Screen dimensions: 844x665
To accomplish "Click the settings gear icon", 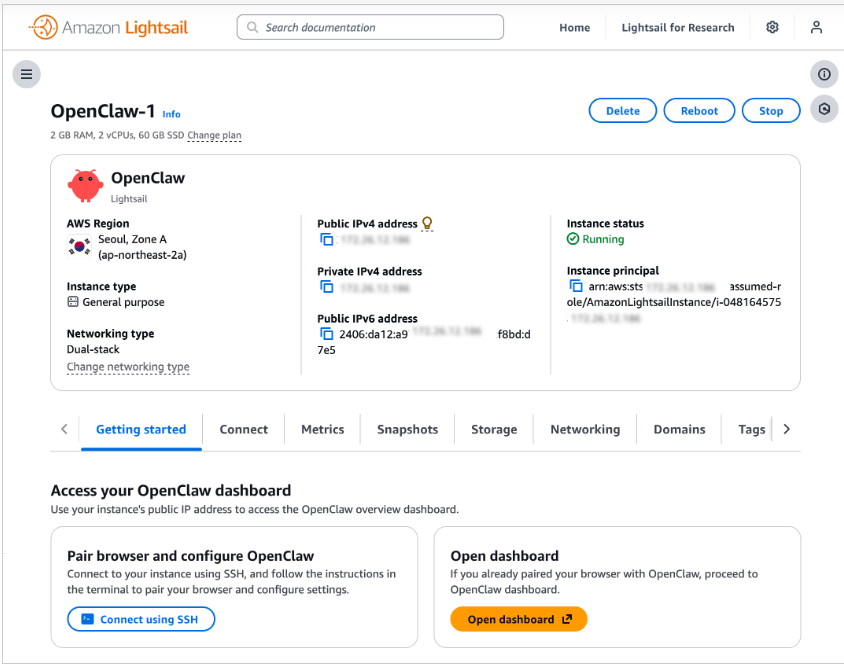I will click(x=772, y=28).
